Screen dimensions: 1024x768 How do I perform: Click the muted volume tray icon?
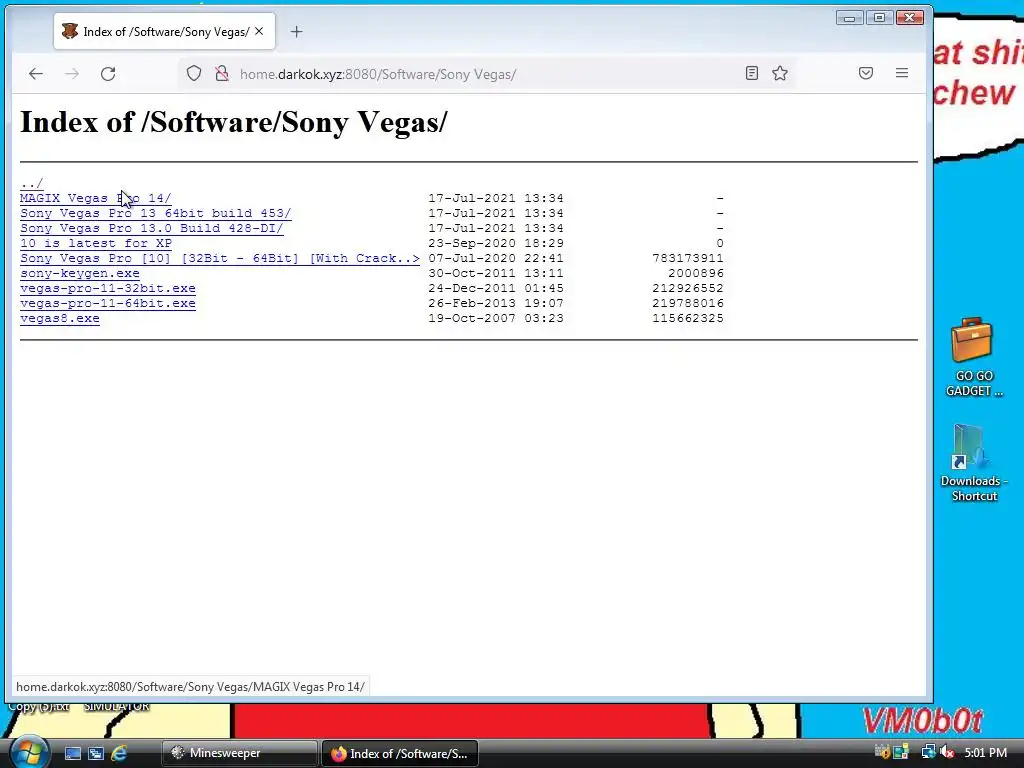pos(947,753)
